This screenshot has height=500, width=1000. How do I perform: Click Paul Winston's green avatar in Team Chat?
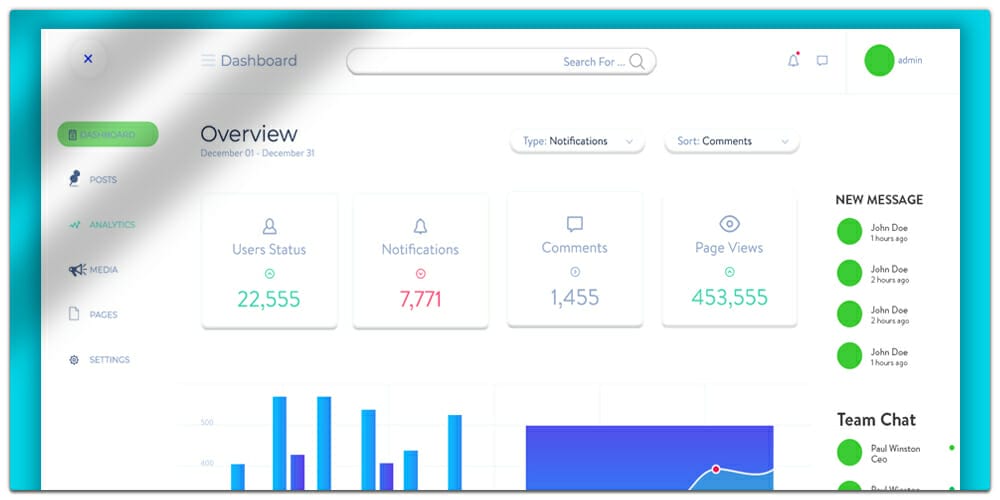(849, 453)
